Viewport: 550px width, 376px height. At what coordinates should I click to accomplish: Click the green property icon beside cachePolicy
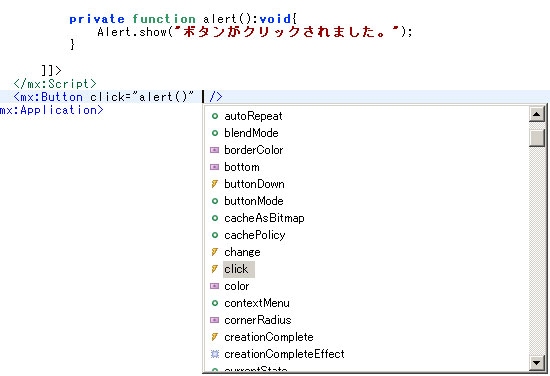[x=215, y=235]
